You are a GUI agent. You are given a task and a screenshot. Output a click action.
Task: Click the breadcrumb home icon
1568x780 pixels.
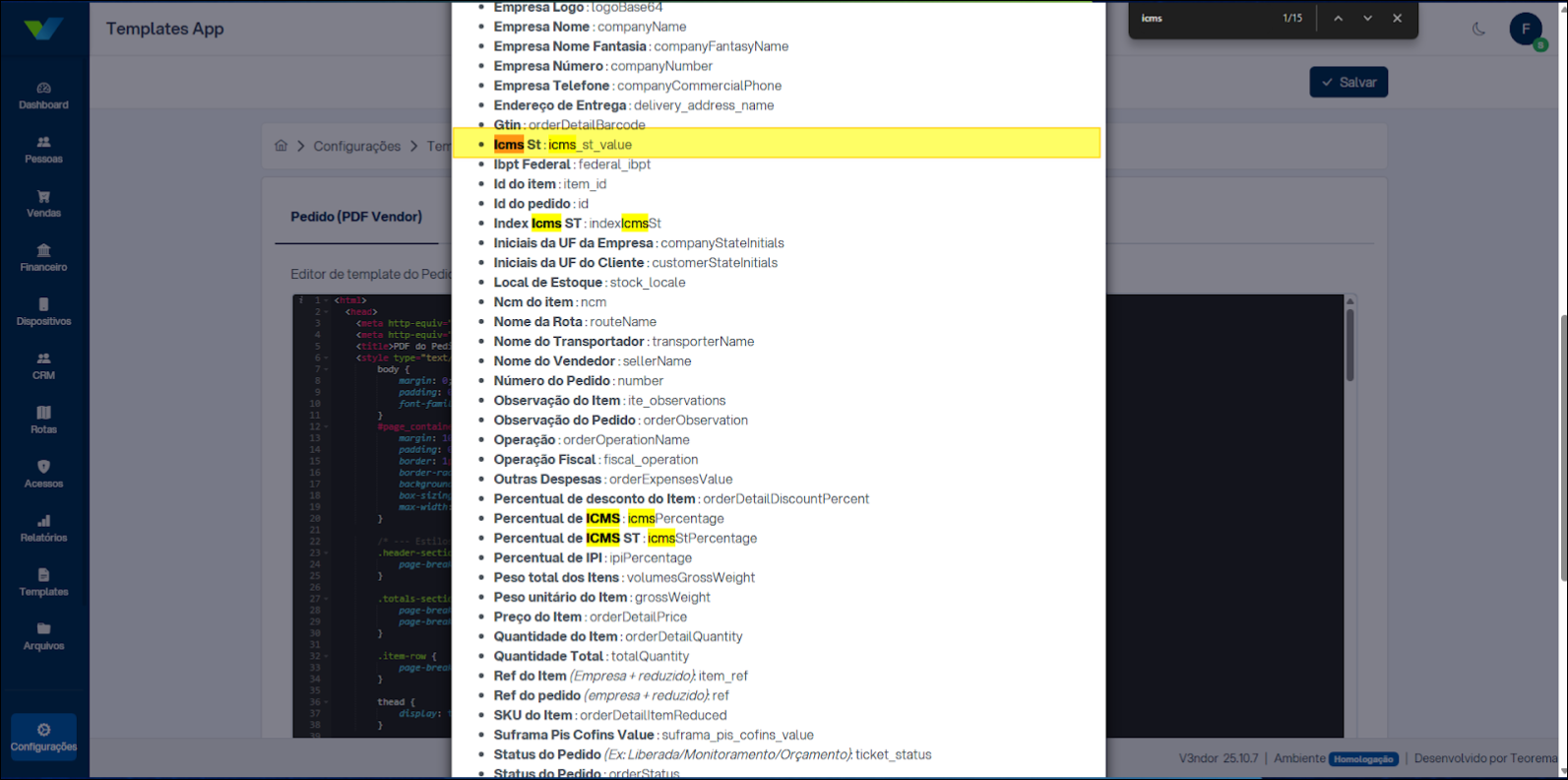pyautogui.click(x=282, y=146)
